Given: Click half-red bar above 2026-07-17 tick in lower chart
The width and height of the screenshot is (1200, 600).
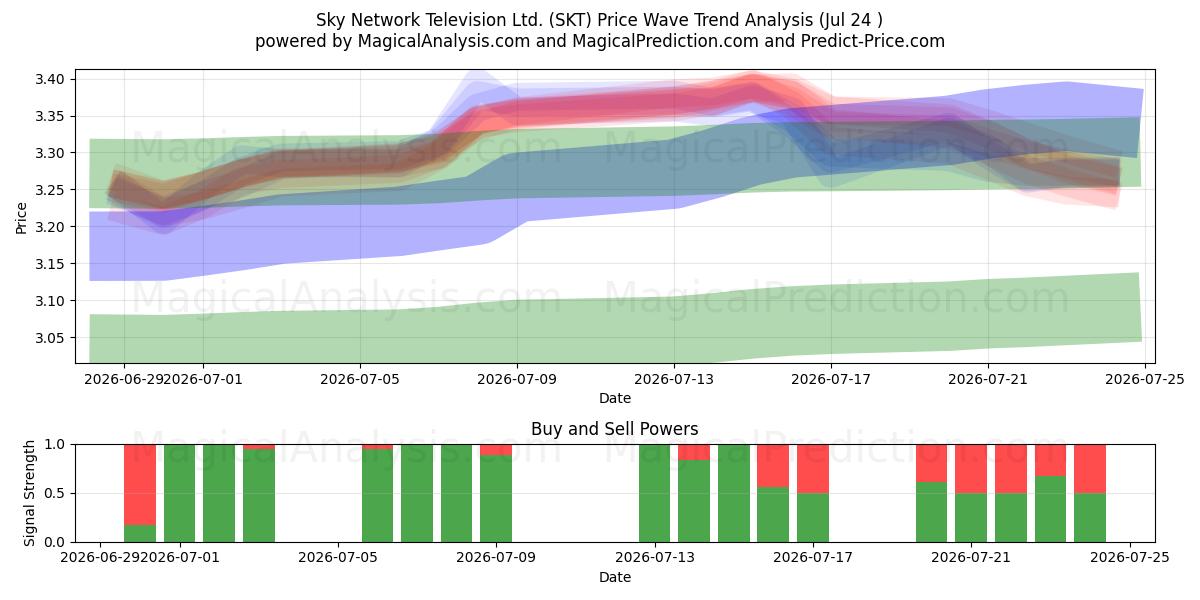Looking at the screenshot, I should pyautogui.click(x=813, y=493).
